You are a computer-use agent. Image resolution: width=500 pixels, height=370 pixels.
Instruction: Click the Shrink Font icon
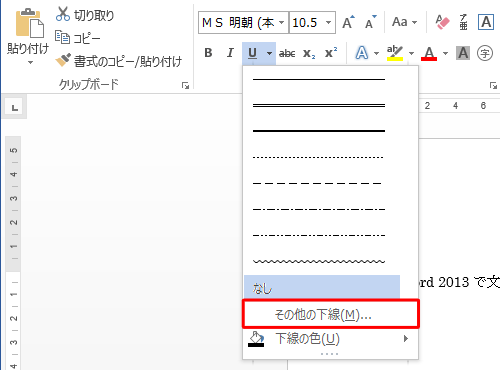click(371, 22)
